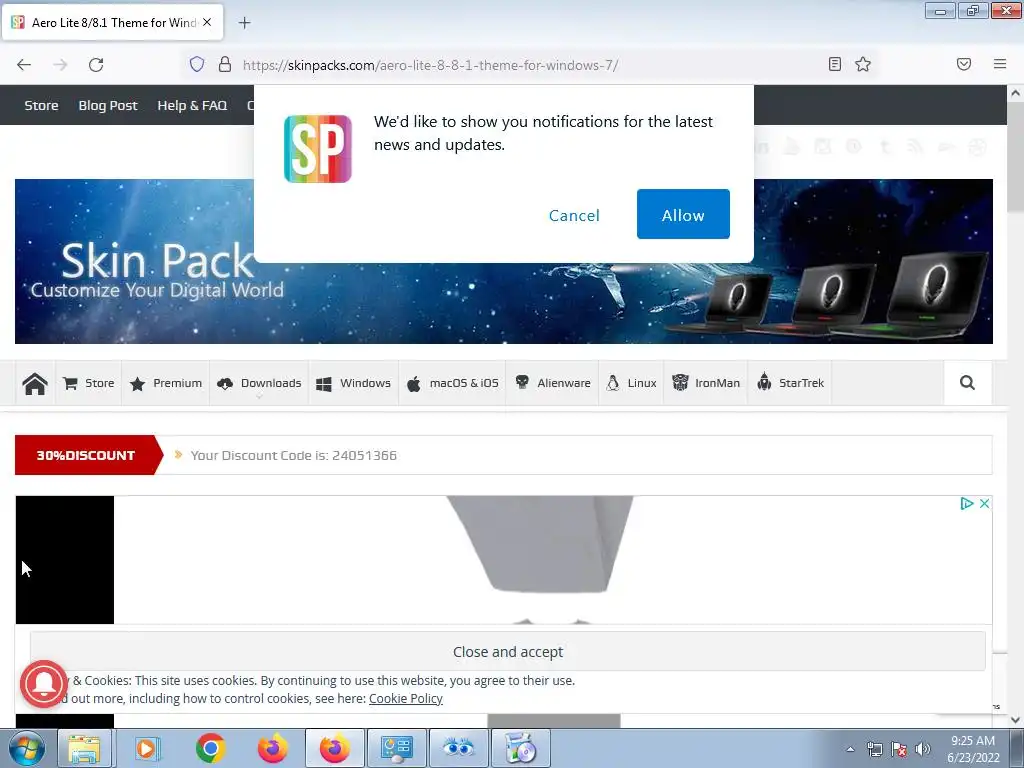
Task: Open Blog Post in top menu
Action: [x=108, y=105]
